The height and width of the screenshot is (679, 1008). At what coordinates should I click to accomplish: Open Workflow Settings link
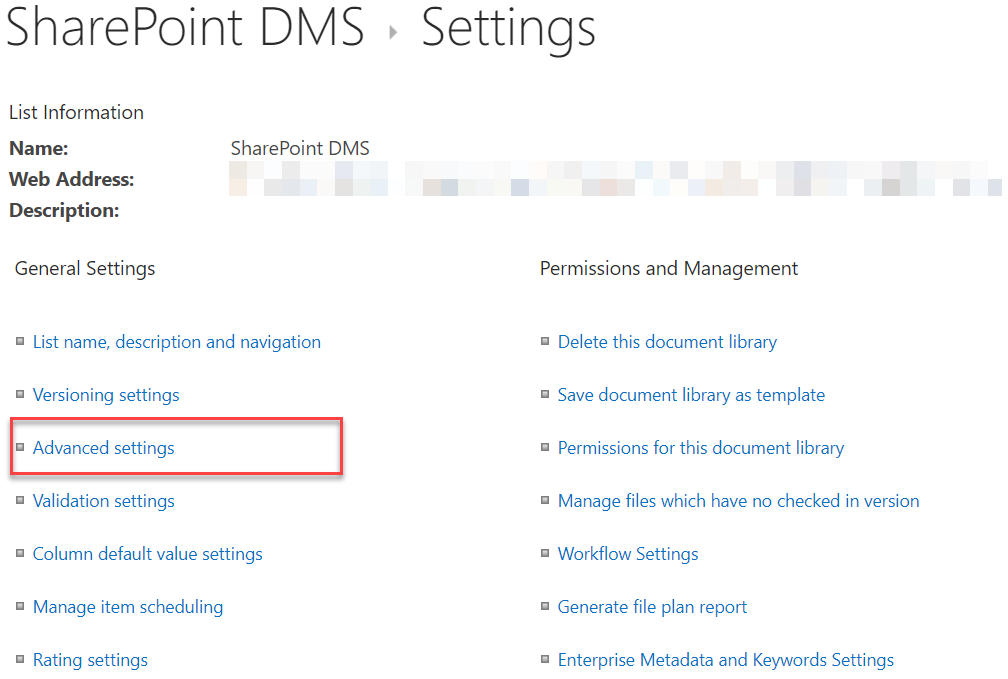coord(628,554)
